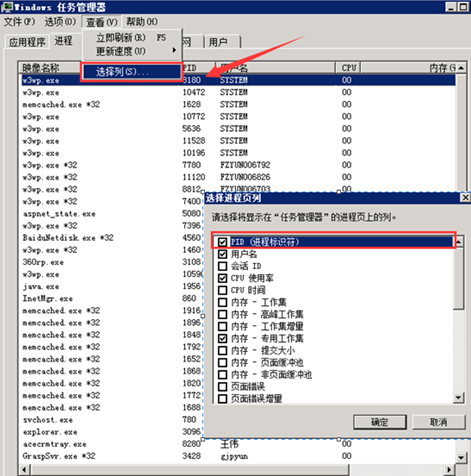The width and height of the screenshot is (471, 476).
Task: Click the user name gjpyun
Action: coord(234,456)
